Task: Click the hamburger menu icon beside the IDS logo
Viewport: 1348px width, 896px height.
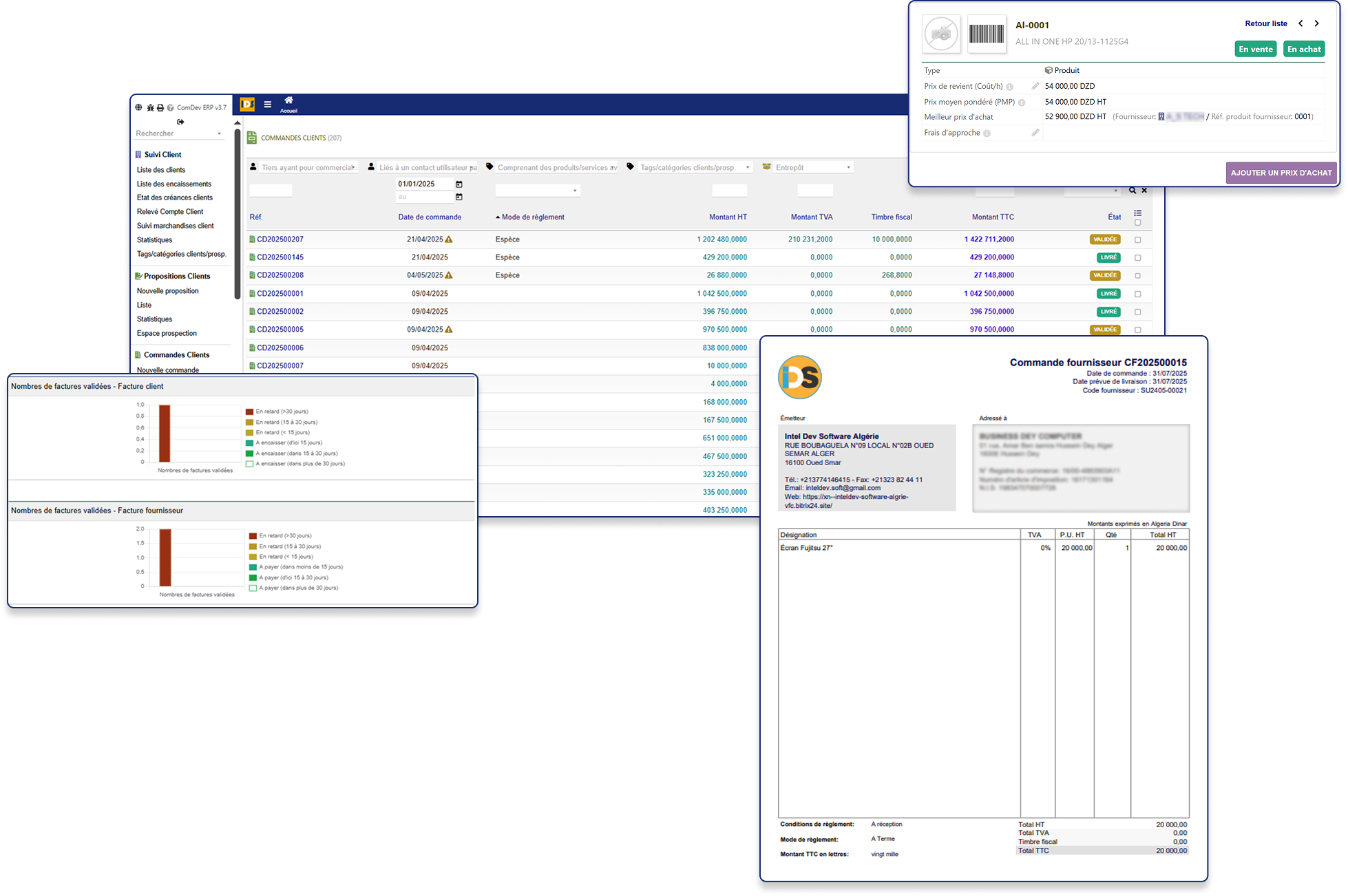Action: (x=268, y=104)
